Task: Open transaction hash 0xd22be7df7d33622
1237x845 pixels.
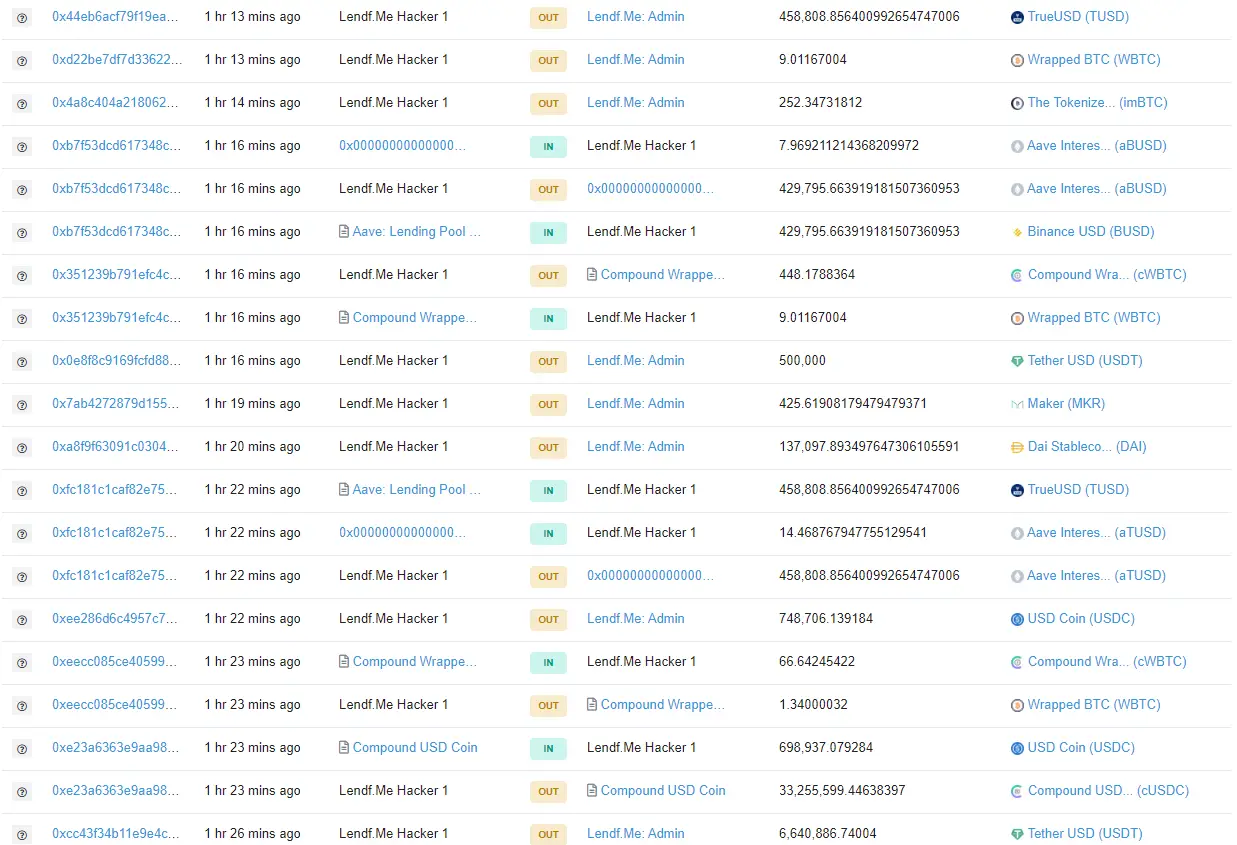Action: [117, 60]
